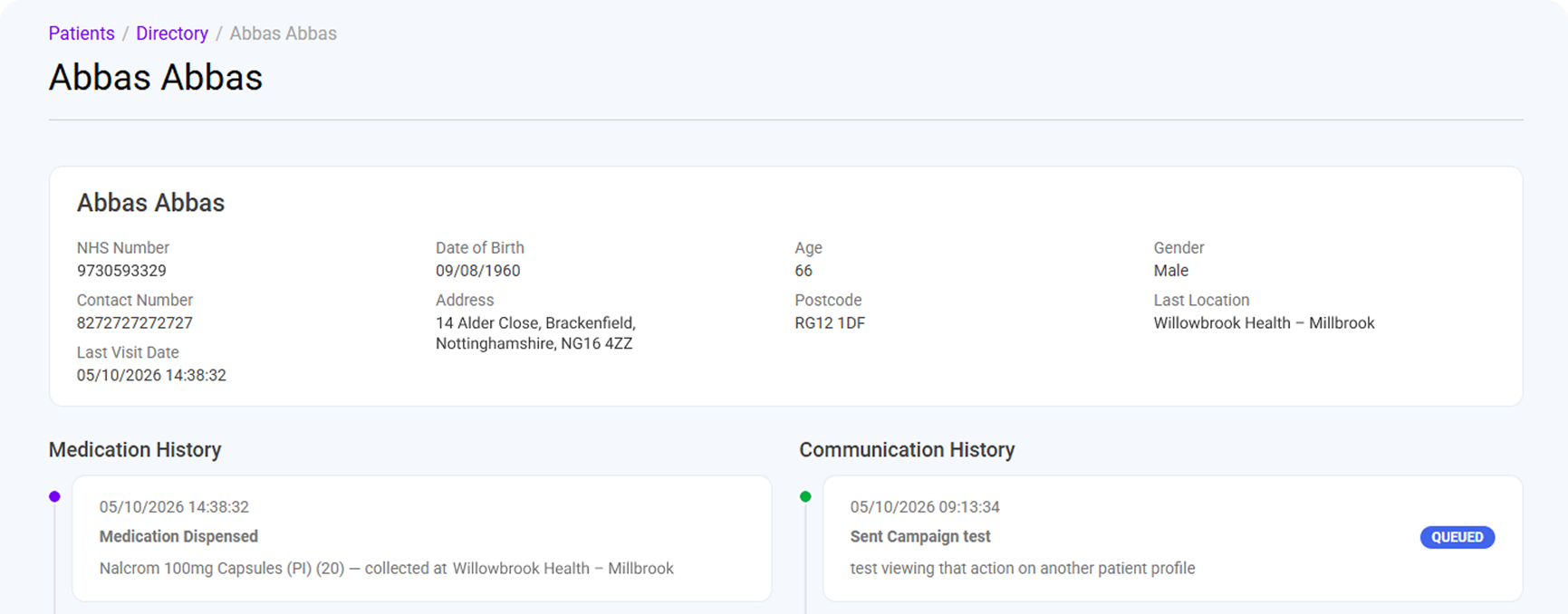Click the Contact Number label
Image resolution: width=1568 pixels, height=614 pixels.
click(x=135, y=301)
